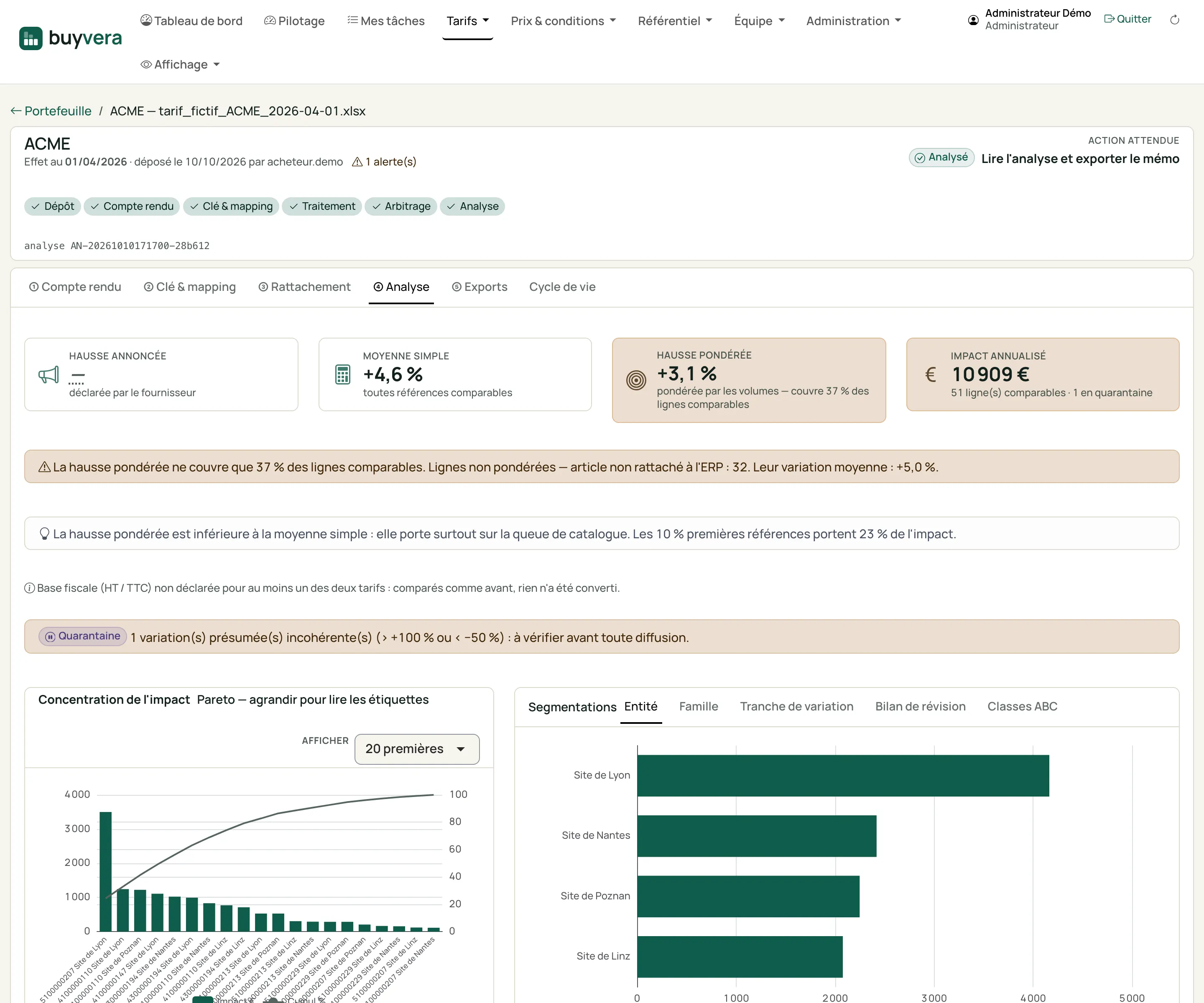The height and width of the screenshot is (1003, 1204).
Task: Select the Bilan de révision tab
Action: 920,707
